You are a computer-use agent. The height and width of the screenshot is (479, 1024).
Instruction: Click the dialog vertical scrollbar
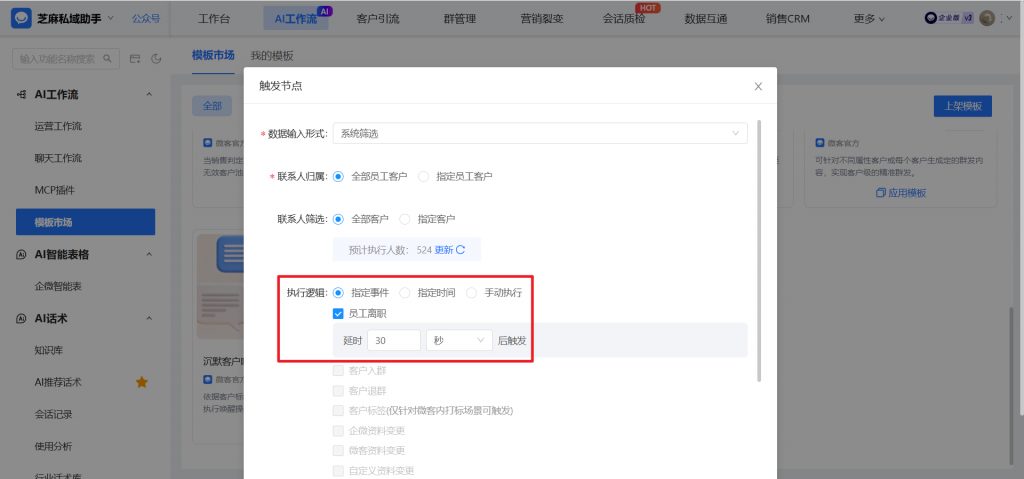click(758, 250)
